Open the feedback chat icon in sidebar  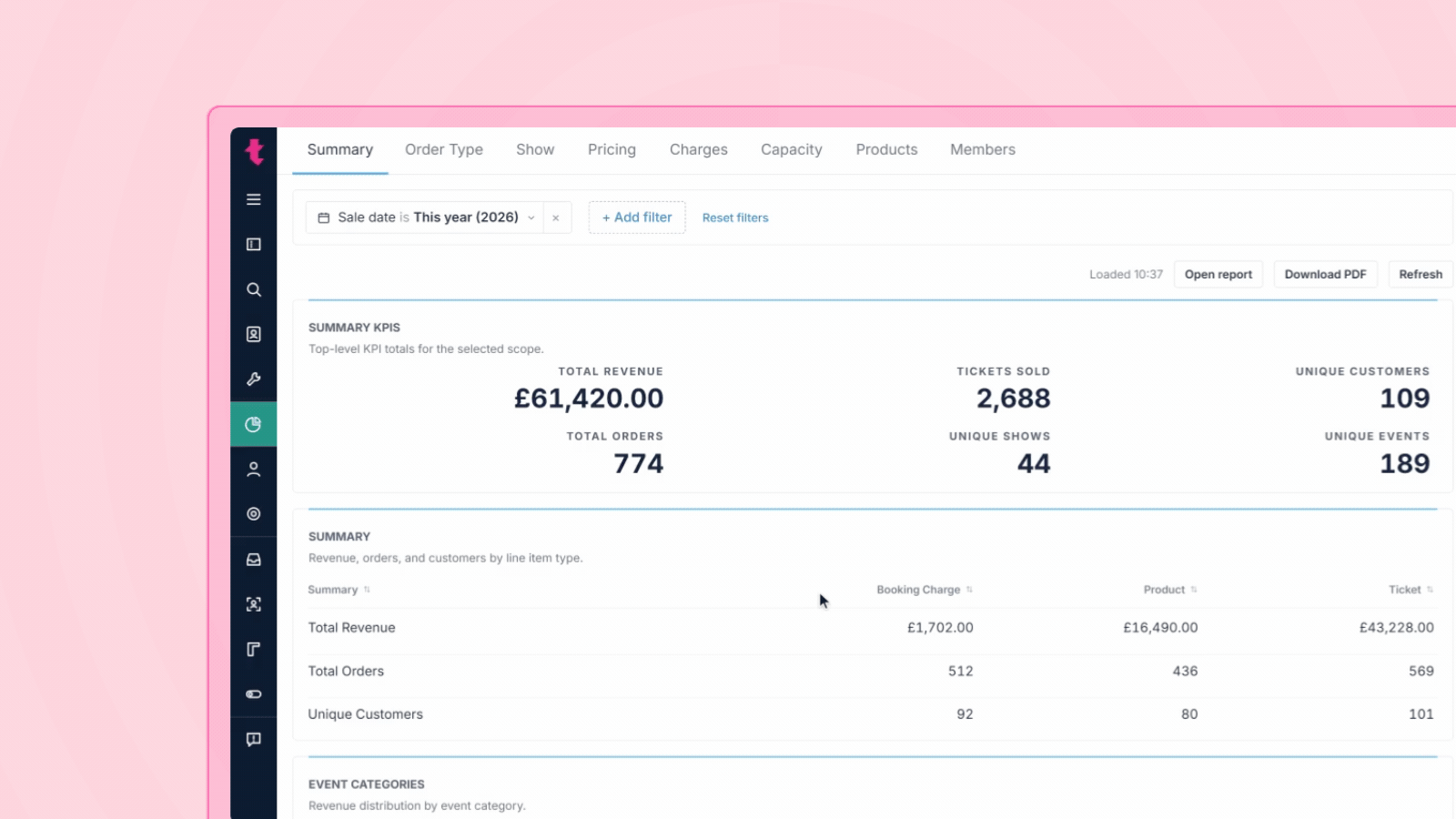[254, 739]
